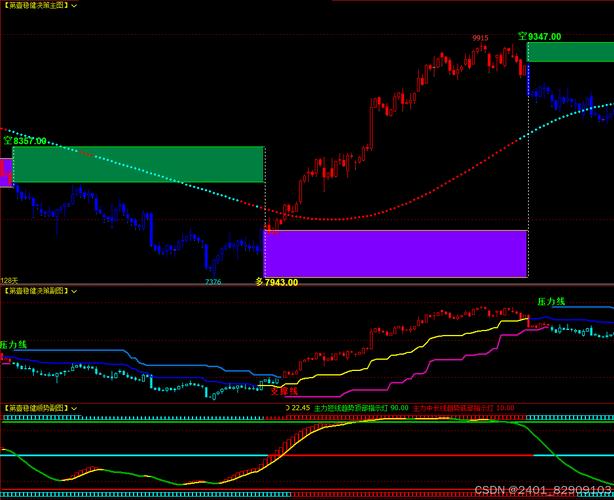The width and height of the screenshot is (614, 500).
Task: Click the red 支撑线 support line label
Action: [x=284, y=391]
